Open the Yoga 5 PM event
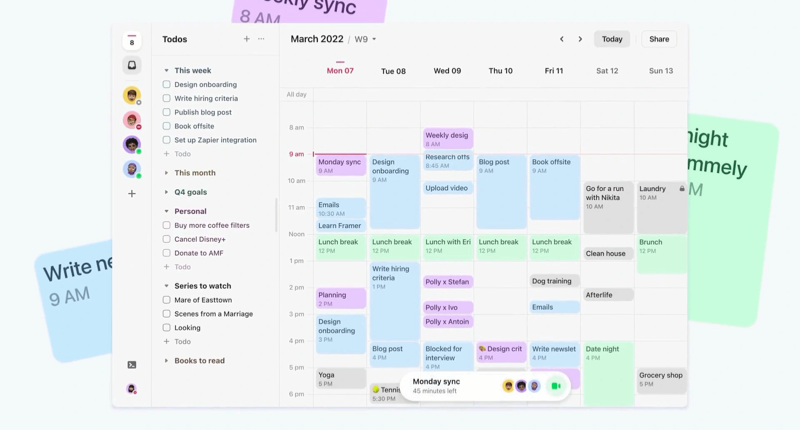This screenshot has height=430, width=800. point(341,378)
